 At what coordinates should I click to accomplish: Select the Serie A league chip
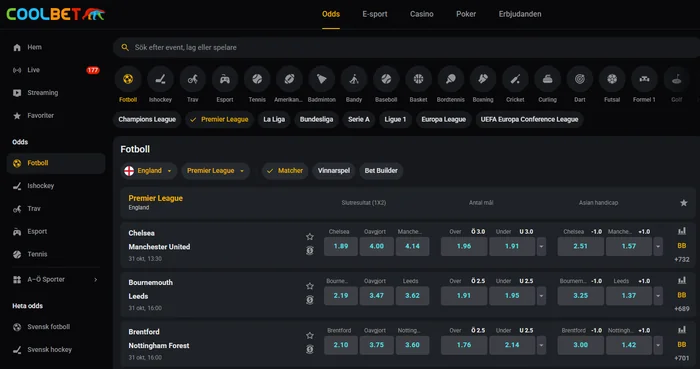(358, 120)
